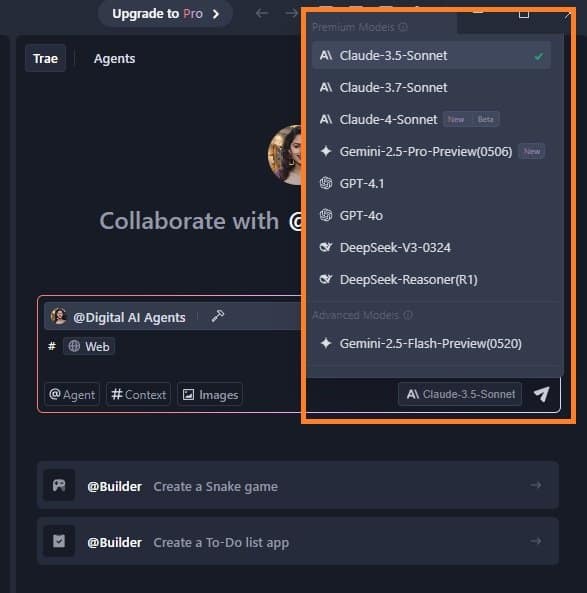The width and height of the screenshot is (587, 593).
Task: Click the back navigation arrow in title bar
Action: pyautogui.click(x=262, y=14)
